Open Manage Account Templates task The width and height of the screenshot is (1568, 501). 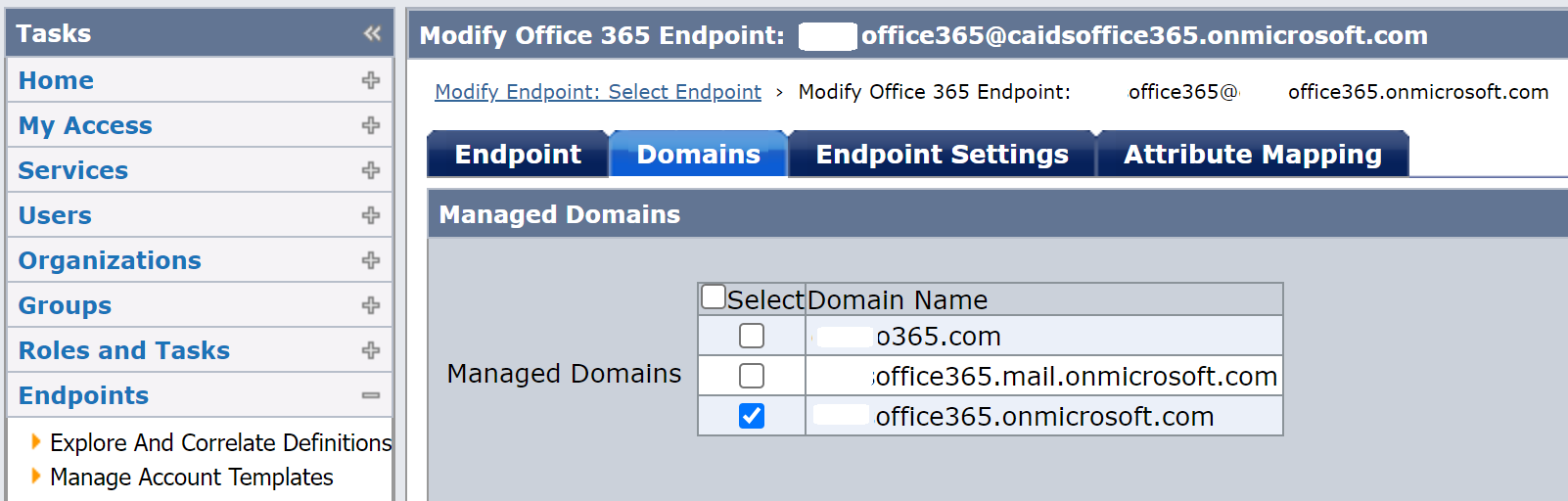192,478
